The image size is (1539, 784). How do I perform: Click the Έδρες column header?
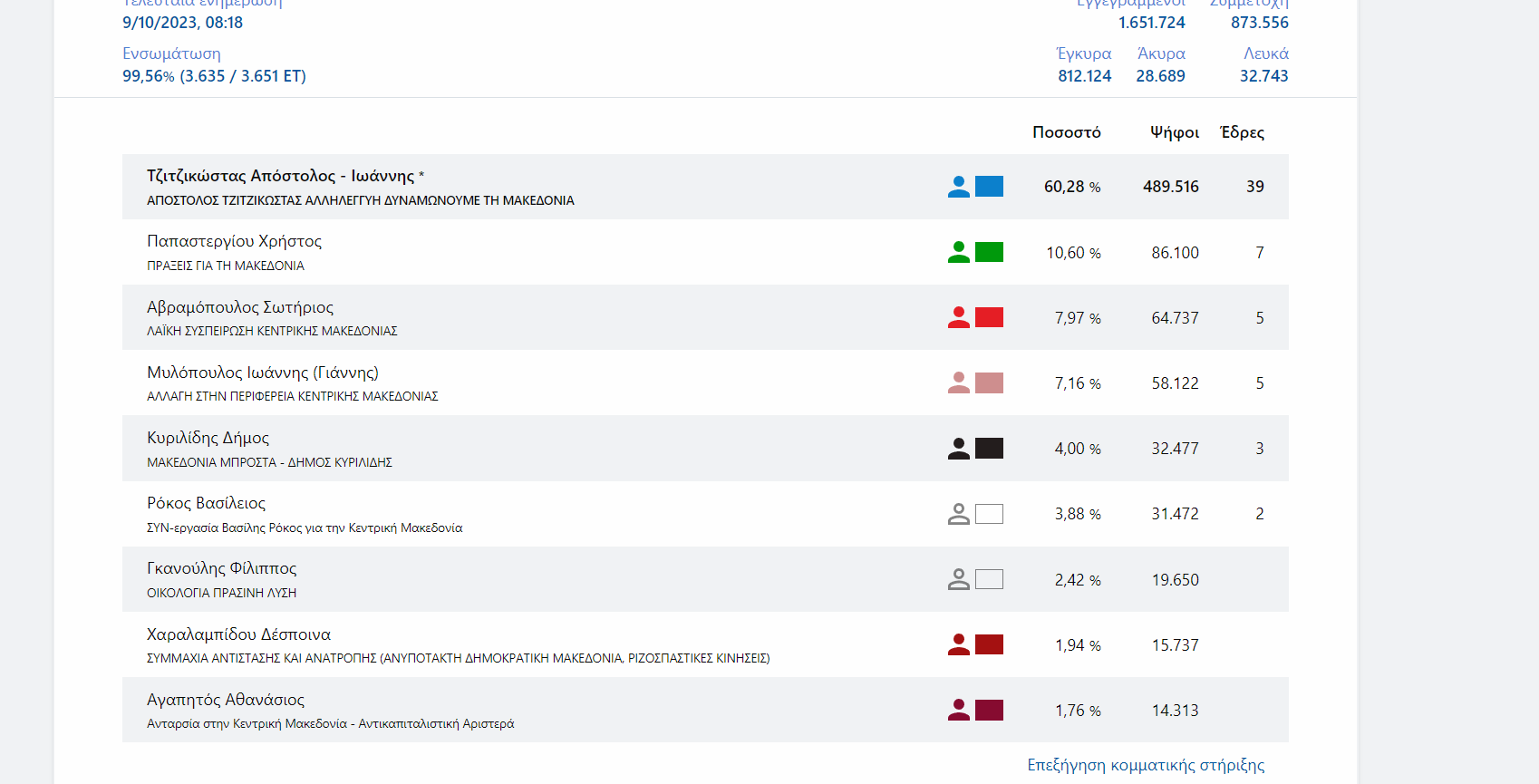(1242, 132)
